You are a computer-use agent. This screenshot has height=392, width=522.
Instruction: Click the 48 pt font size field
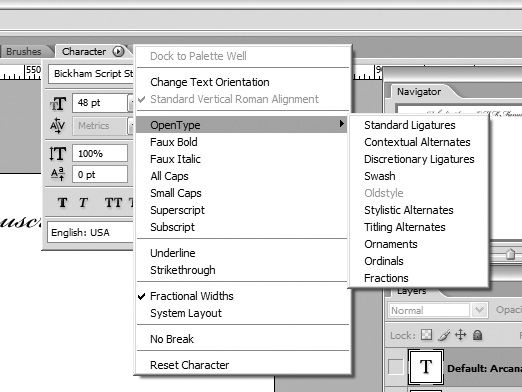(x=100, y=103)
